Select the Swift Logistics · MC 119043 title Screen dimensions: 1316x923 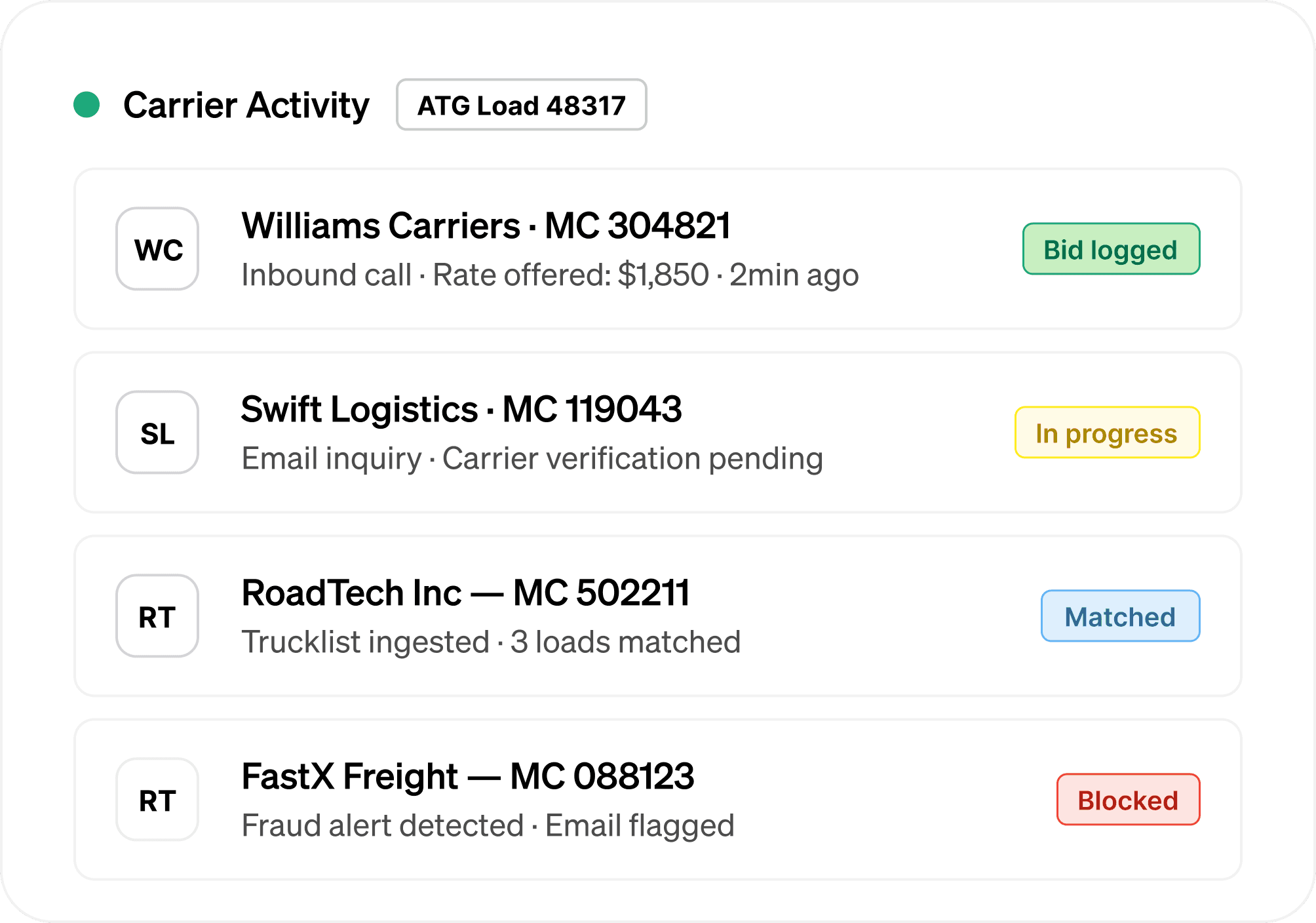tap(461, 409)
